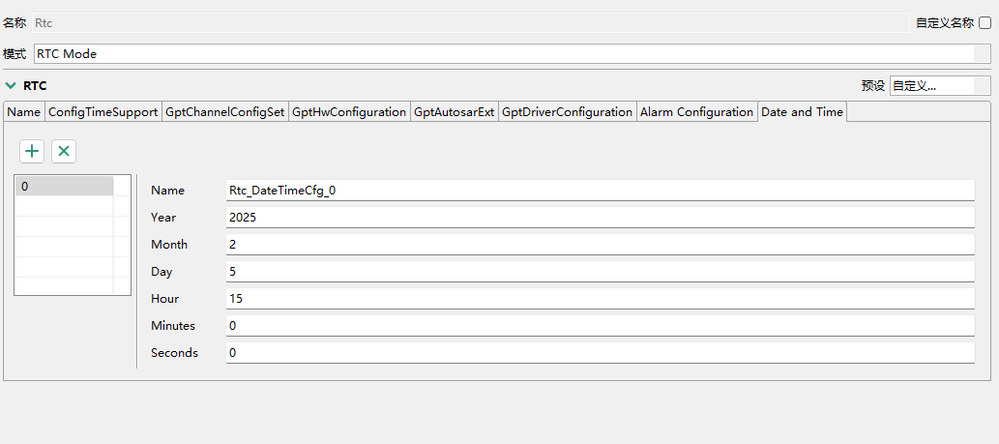Switch to the Name tab
Viewport: 999px width, 444px height.
pyautogui.click(x=24, y=112)
